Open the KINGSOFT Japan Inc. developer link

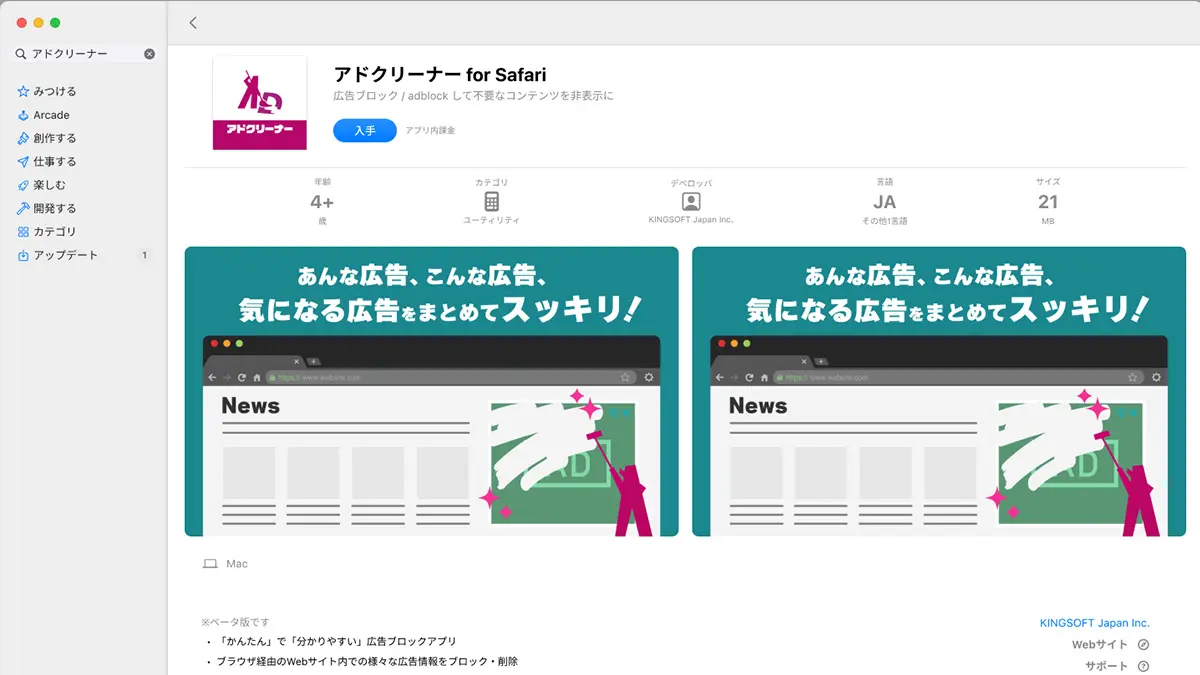point(1093,621)
